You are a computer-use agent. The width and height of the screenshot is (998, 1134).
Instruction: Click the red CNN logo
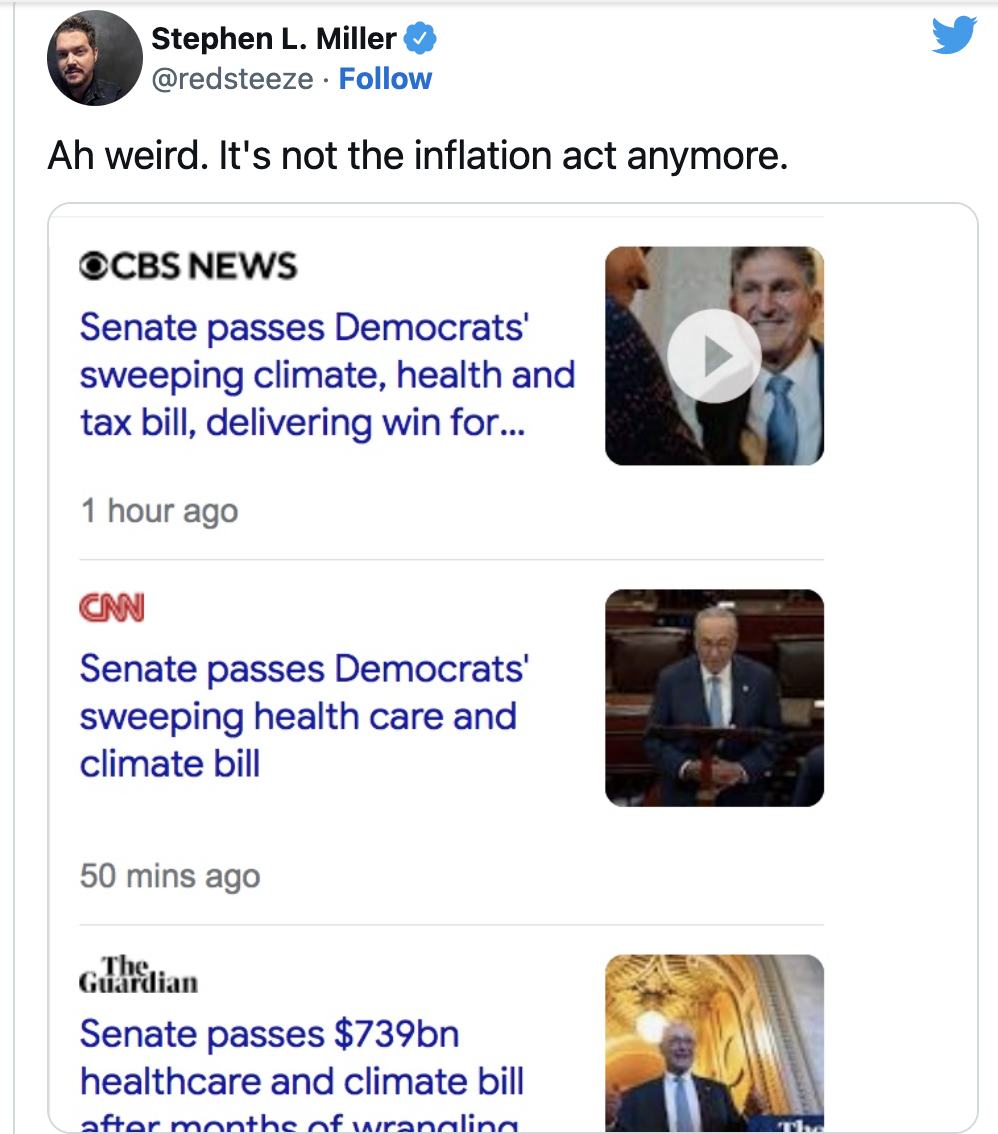(x=112, y=608)
